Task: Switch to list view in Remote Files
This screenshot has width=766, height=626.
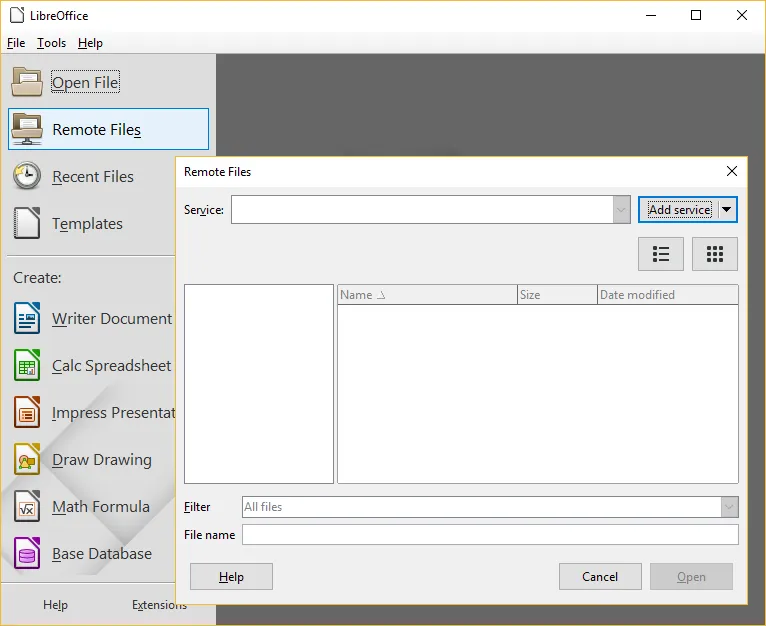Action: [x=660, y=254]
